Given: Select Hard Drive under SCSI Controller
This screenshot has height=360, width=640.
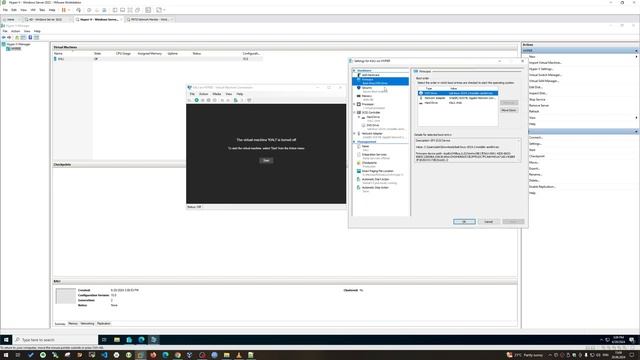Looking at the screenshot, I should [x=373, y=117].
